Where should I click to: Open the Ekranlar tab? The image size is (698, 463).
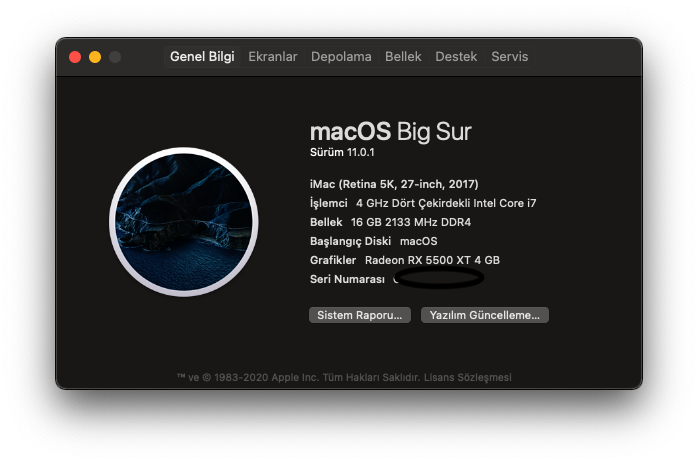coord(273,57)
